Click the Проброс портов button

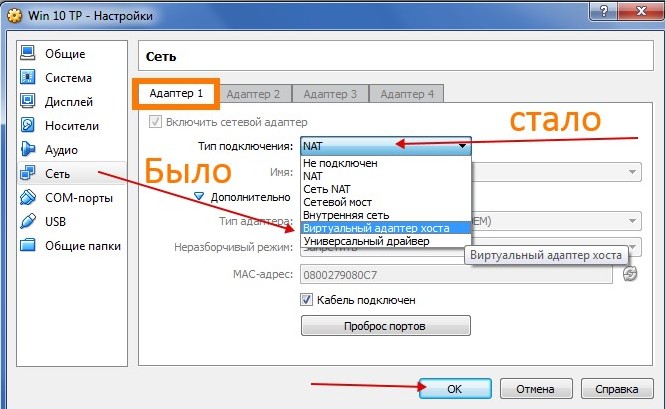pos(385,327)
